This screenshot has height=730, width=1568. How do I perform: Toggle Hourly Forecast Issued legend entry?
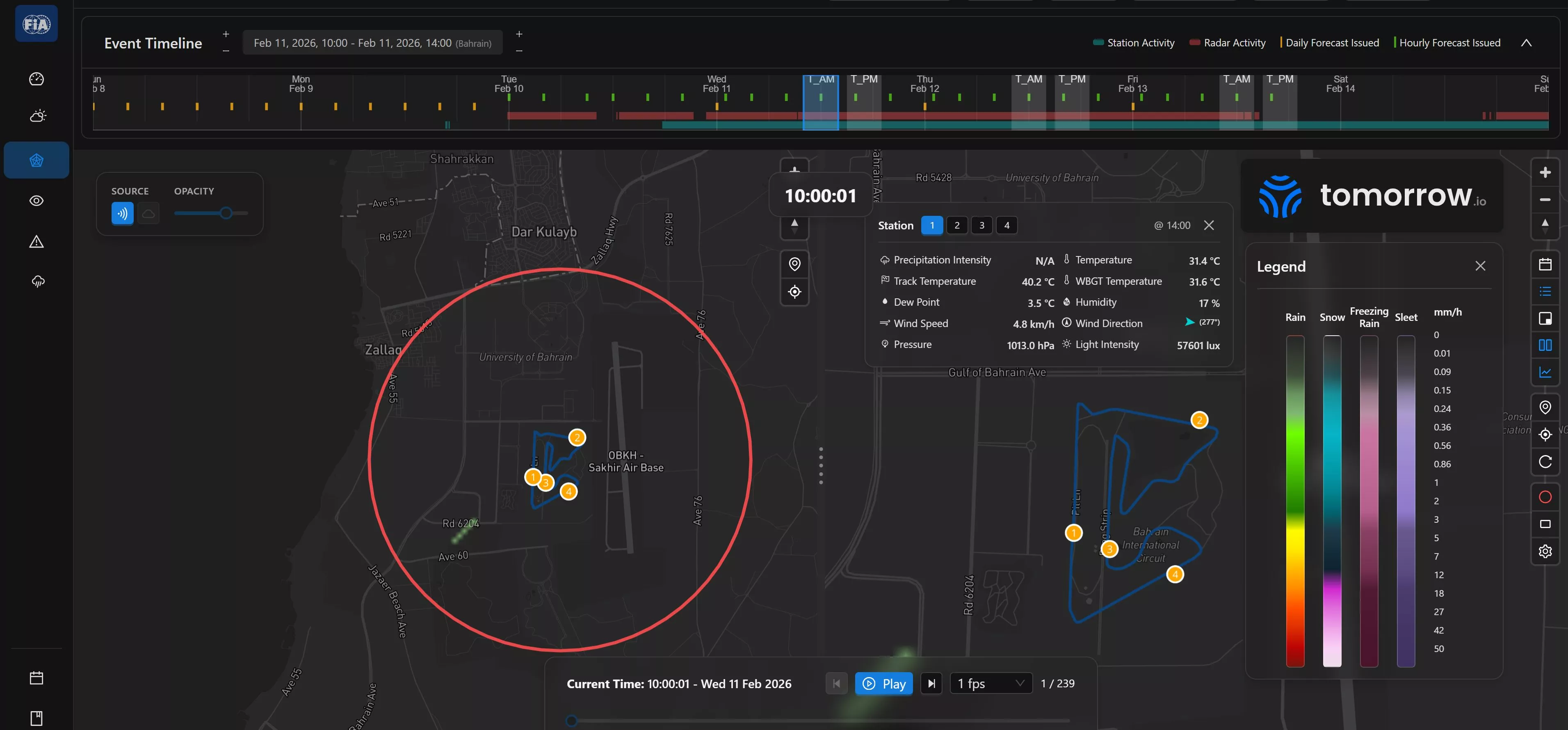click(1447, 43)
